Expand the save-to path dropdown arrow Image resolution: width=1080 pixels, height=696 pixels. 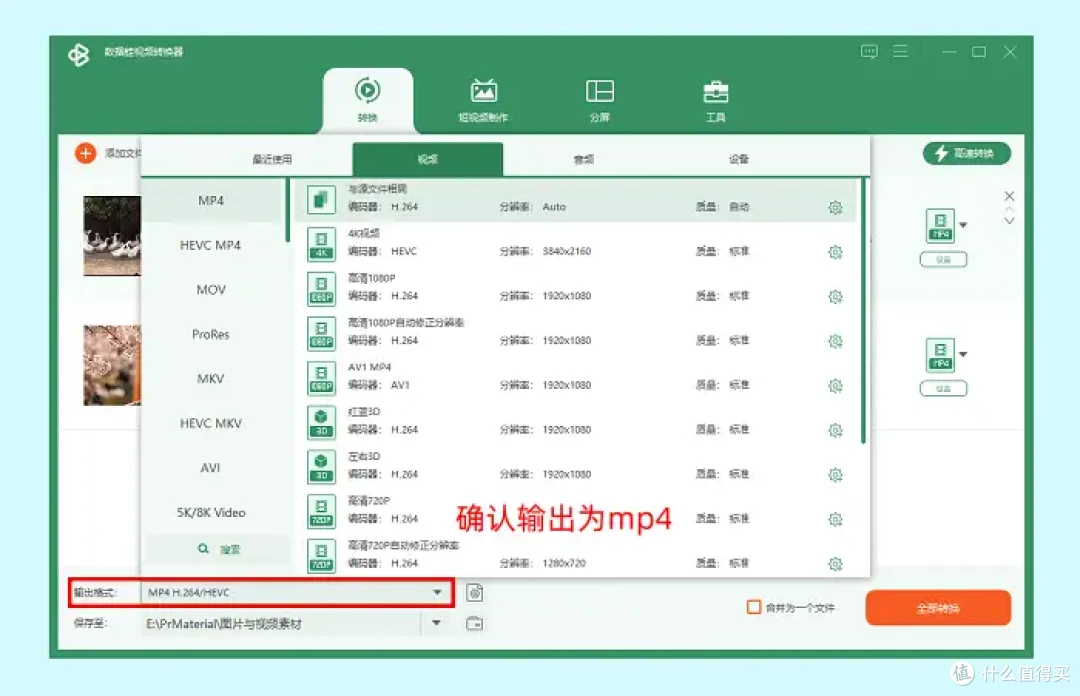pyautogui.click(x=436, y=623)
